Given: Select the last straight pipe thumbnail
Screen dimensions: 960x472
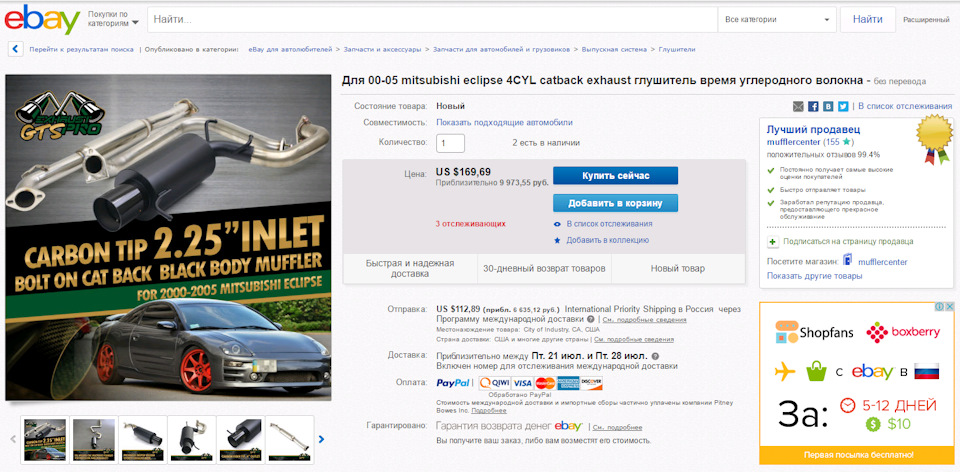Looking at the screenshot, I should (290, 439).
